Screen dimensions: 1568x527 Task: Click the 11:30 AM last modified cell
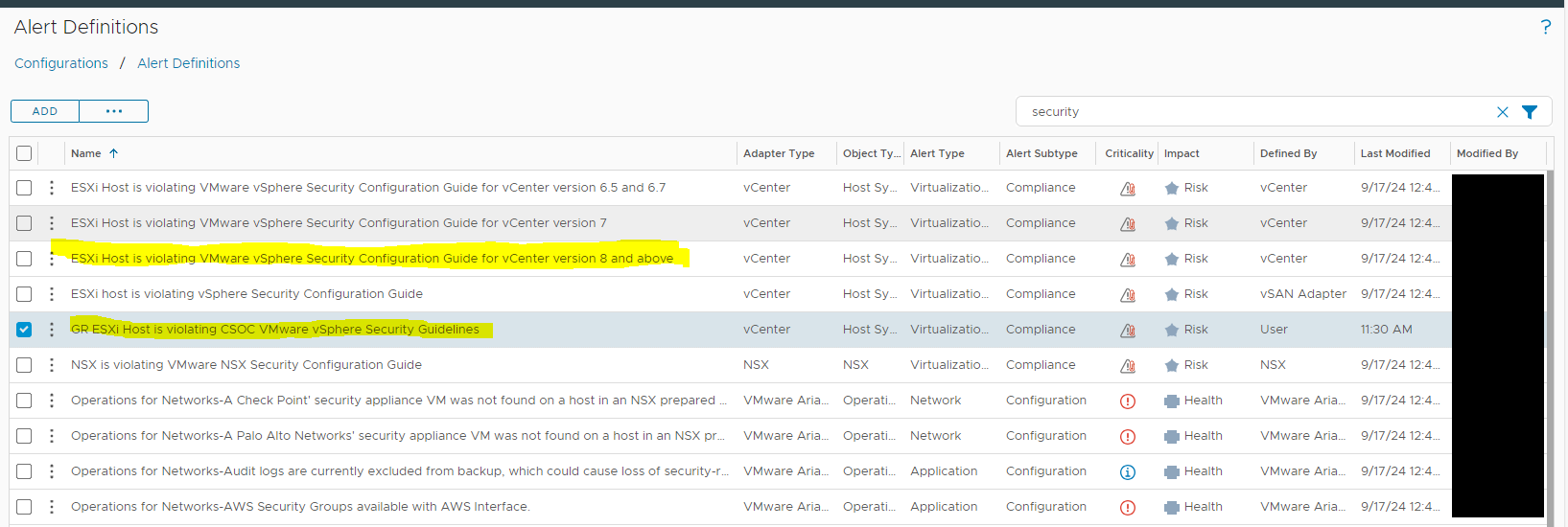point(1386,330)
